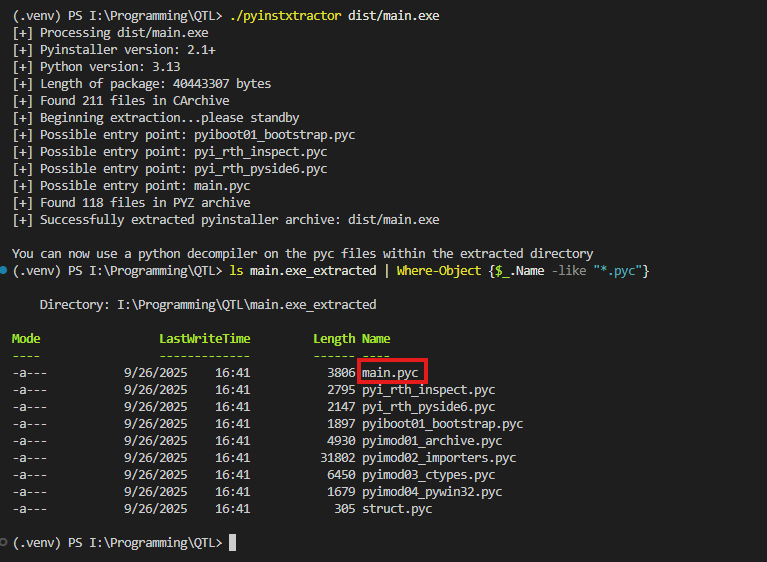Click pyimod01_archive.pyc in the listing

432,441
